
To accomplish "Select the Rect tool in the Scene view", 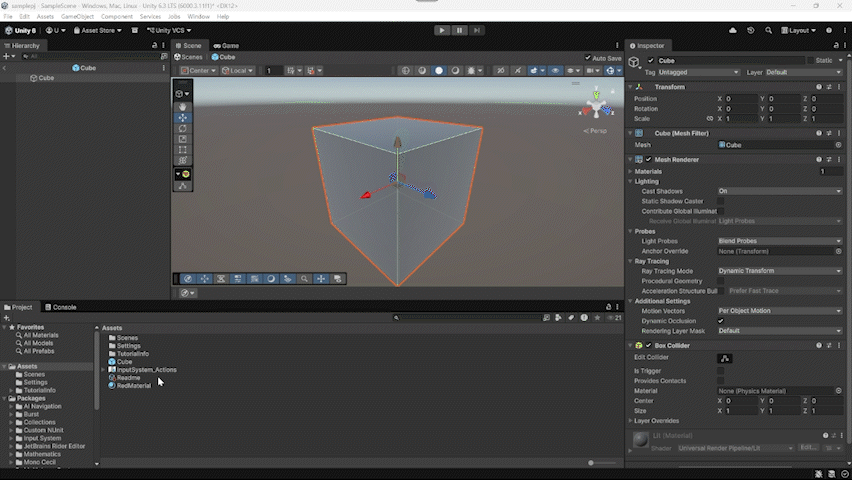I will (x=183, y=150).
